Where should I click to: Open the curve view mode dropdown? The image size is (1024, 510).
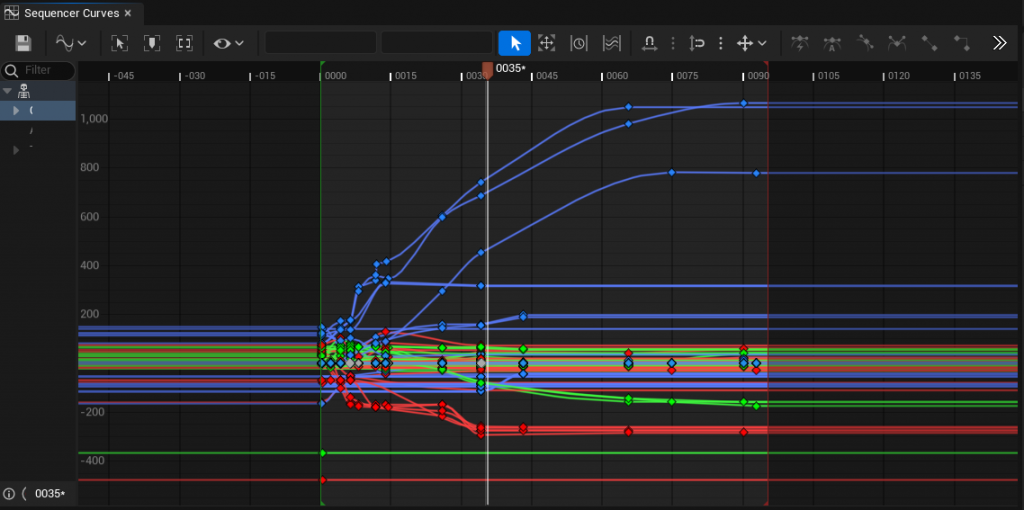[71, 43]
